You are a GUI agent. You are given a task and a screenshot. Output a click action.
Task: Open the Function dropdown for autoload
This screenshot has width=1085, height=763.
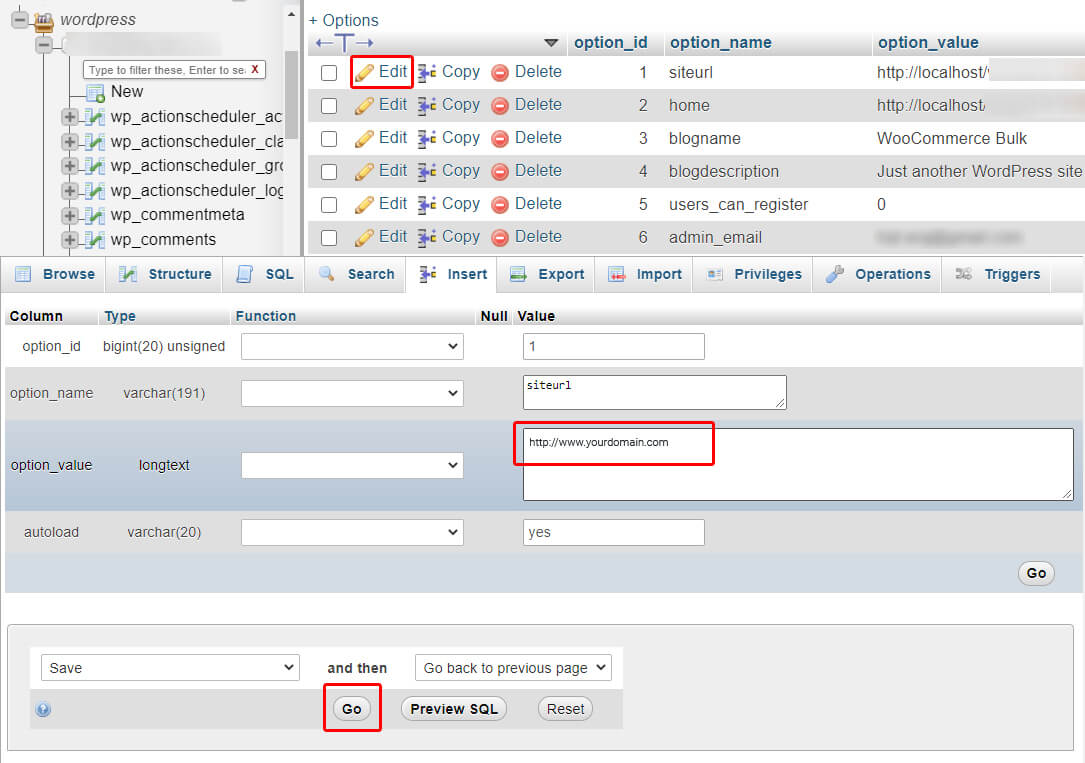tap(352, 533)
